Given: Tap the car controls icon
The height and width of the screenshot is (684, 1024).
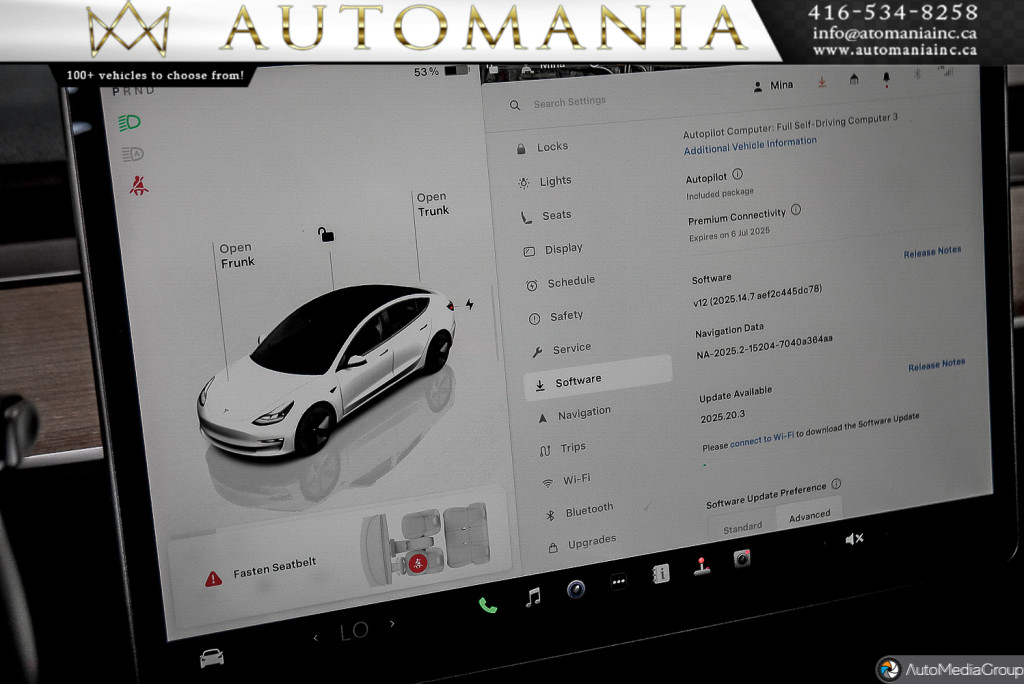Looking at the screenshot, I should pos(211,657).
